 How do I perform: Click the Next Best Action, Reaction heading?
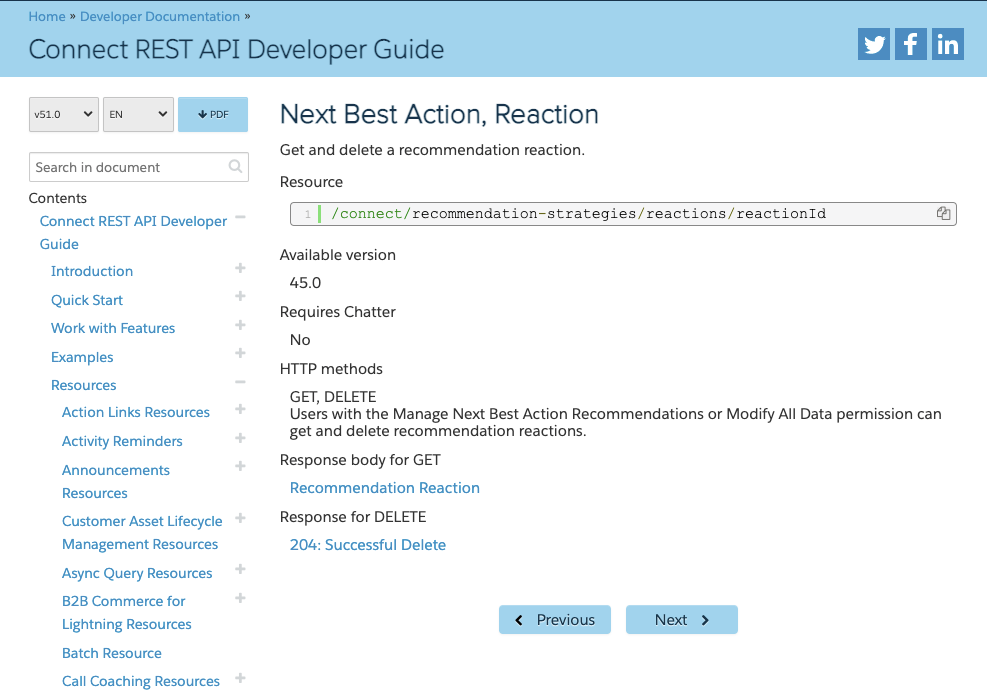point(439,115)
